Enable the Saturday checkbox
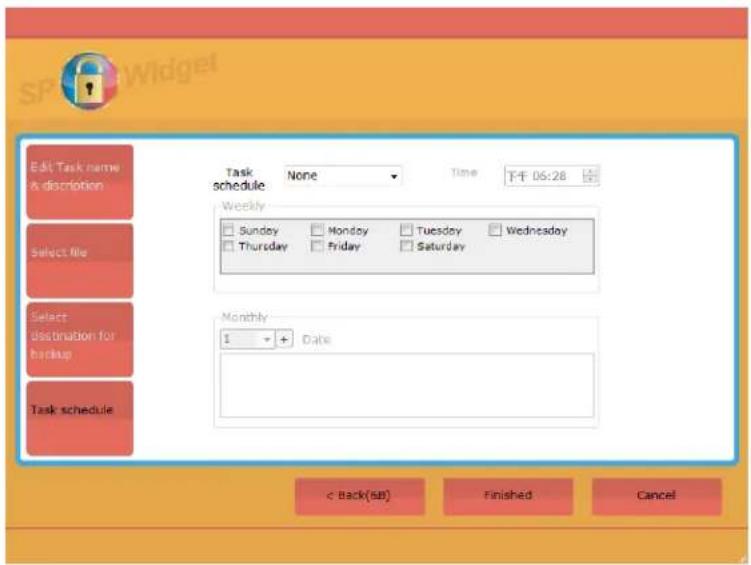 coord(406,246)
